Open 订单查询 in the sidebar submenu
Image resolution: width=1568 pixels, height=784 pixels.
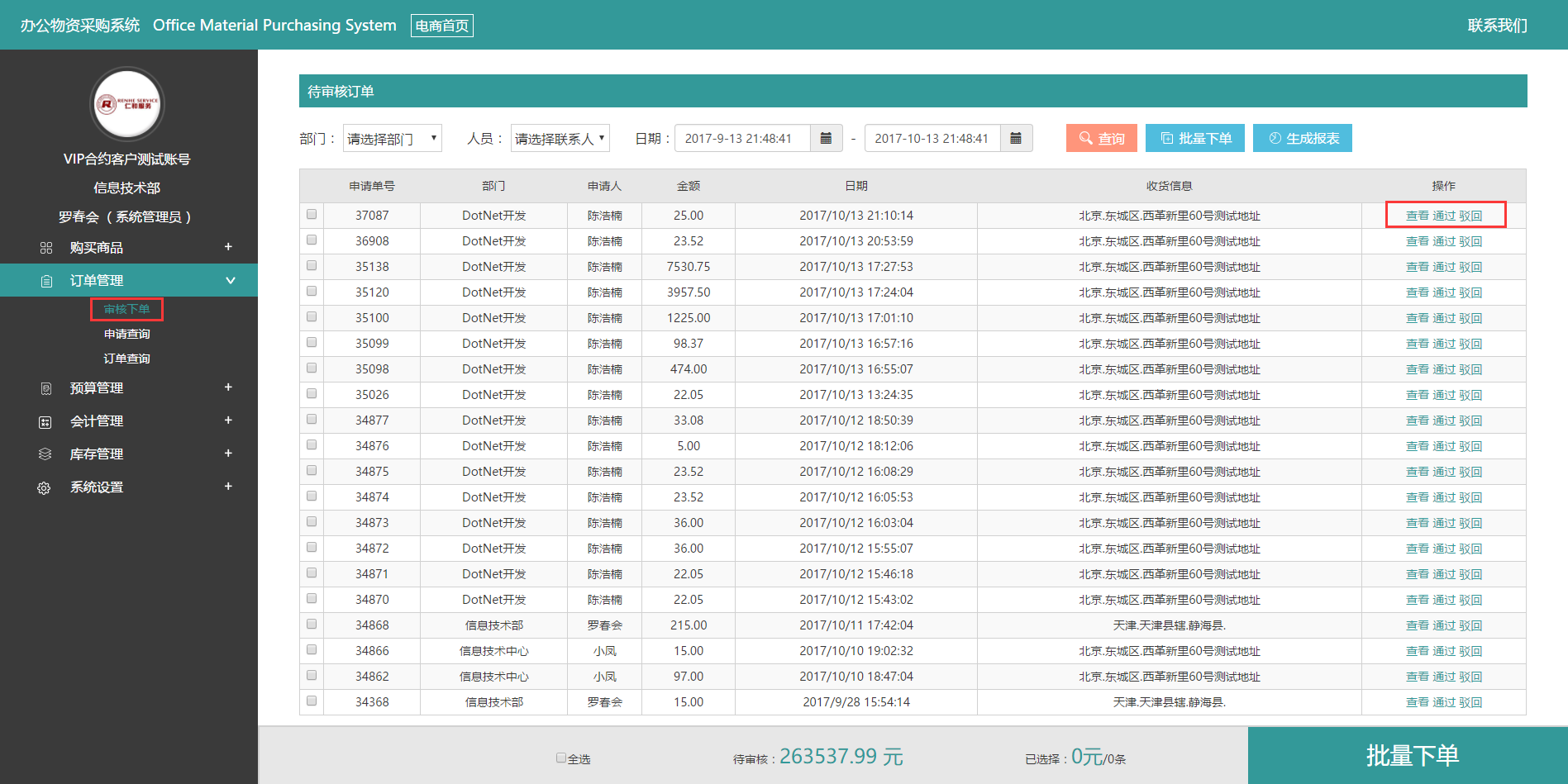[127, 359]
